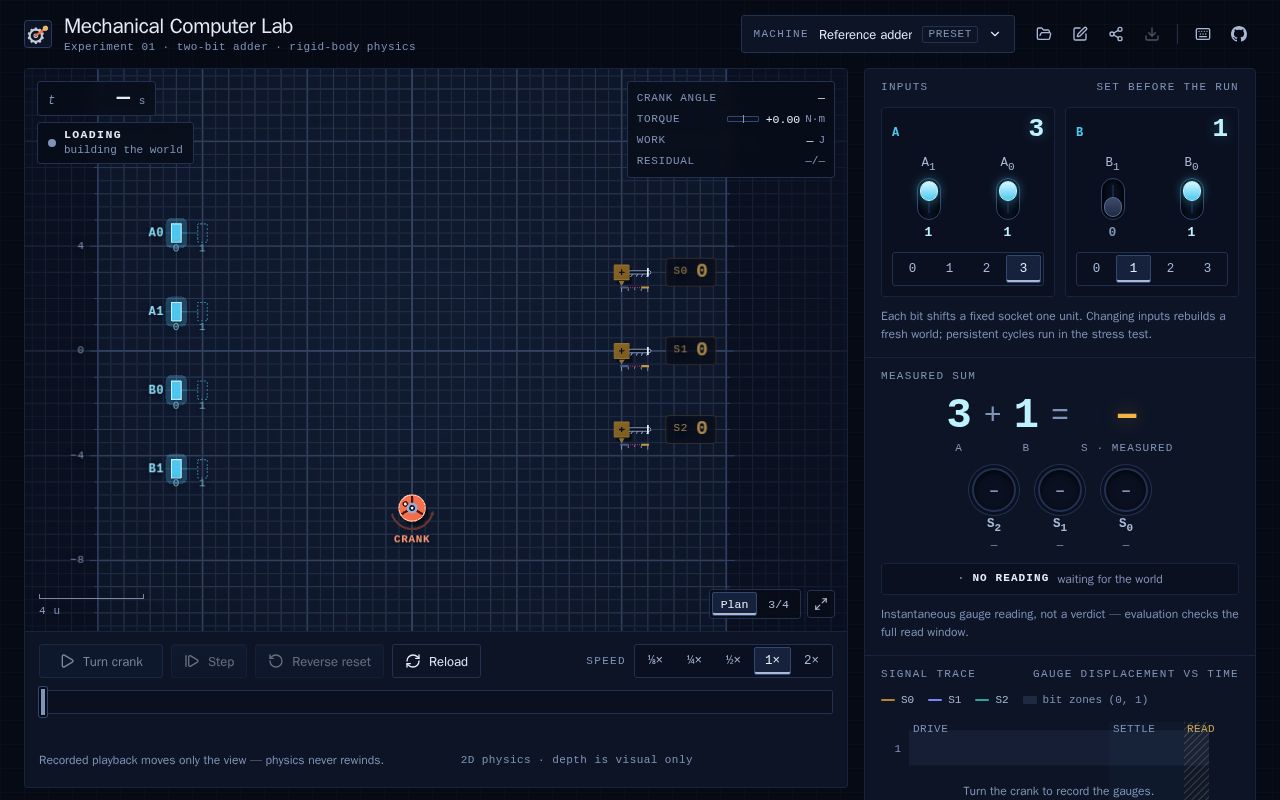Image resolution: width=1280 pixels, height=800 pixels.
Task: Click the A1 input socket block in canvas
Action: (176, 311)
